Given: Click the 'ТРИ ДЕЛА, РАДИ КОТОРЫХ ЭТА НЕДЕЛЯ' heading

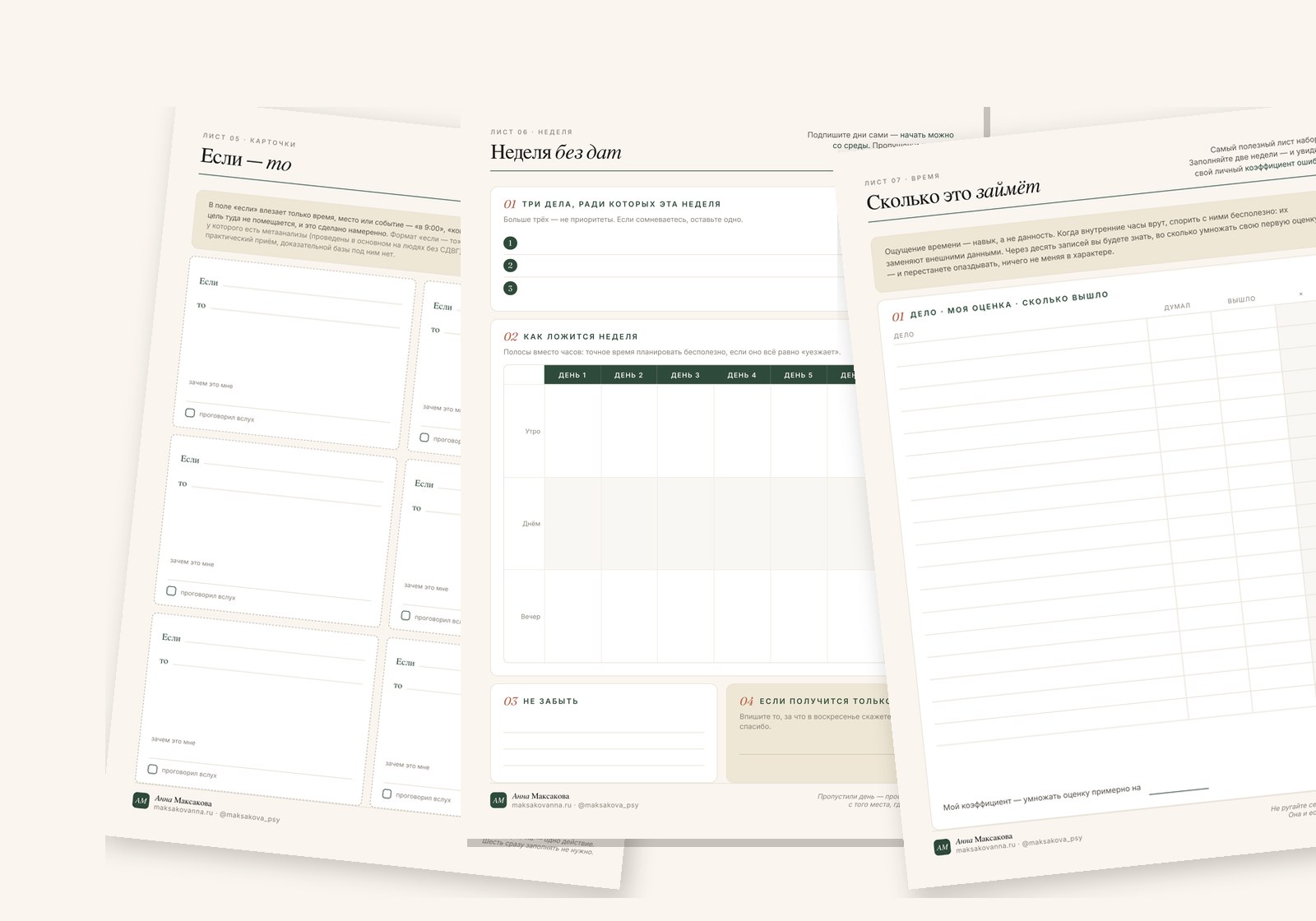Looking at the screenshot, I should tap(621, 204).
